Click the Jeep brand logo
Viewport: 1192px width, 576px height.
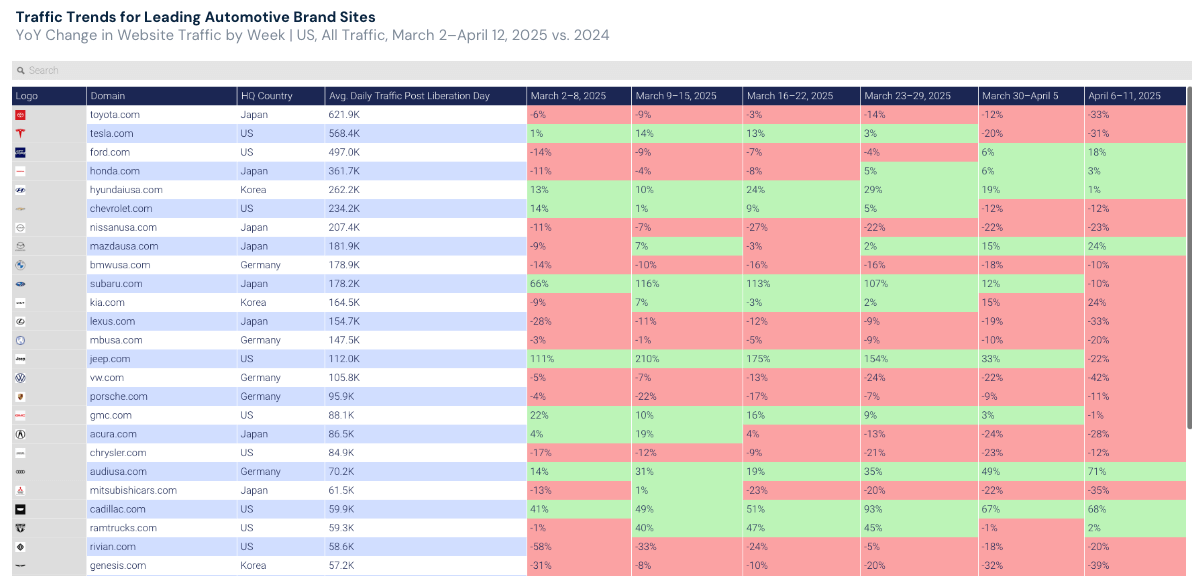22,358
